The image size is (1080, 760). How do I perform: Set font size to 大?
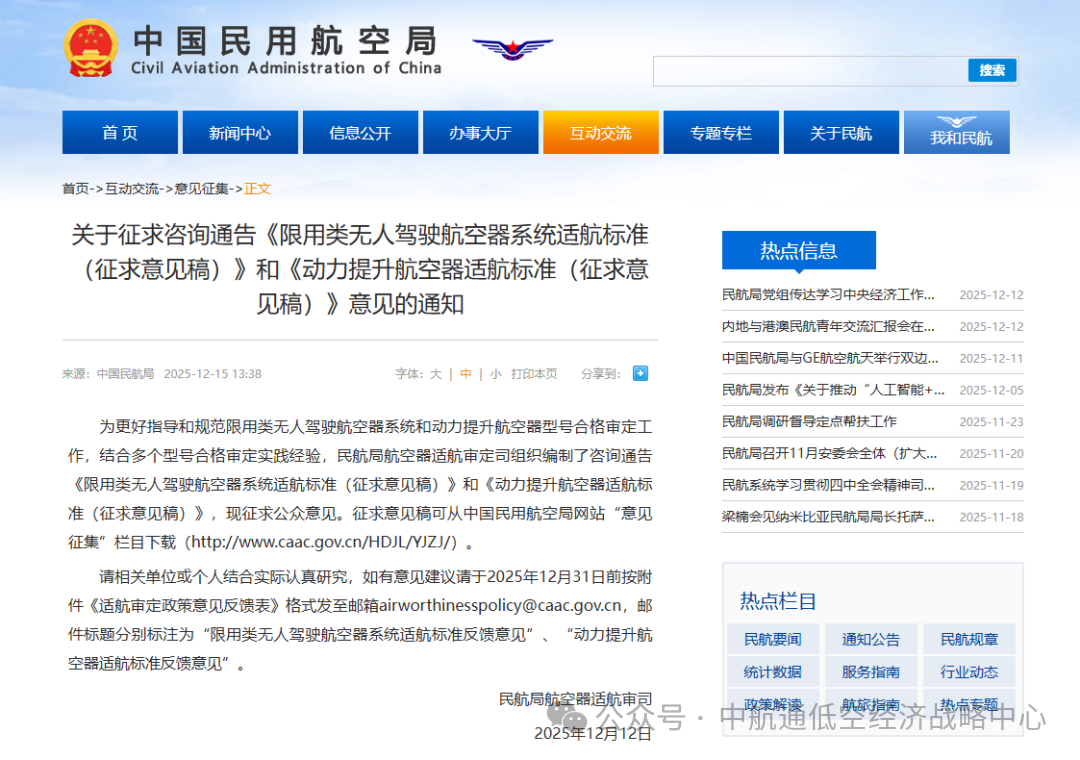[436, 374]
